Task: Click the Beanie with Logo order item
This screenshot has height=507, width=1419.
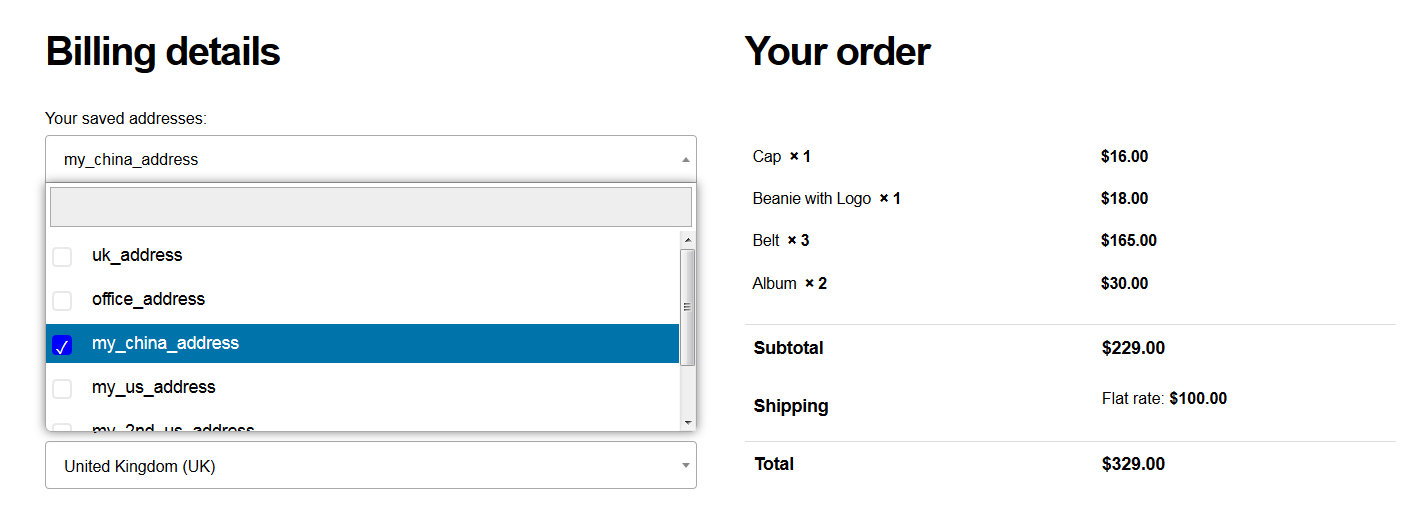Action: [811, 199]
